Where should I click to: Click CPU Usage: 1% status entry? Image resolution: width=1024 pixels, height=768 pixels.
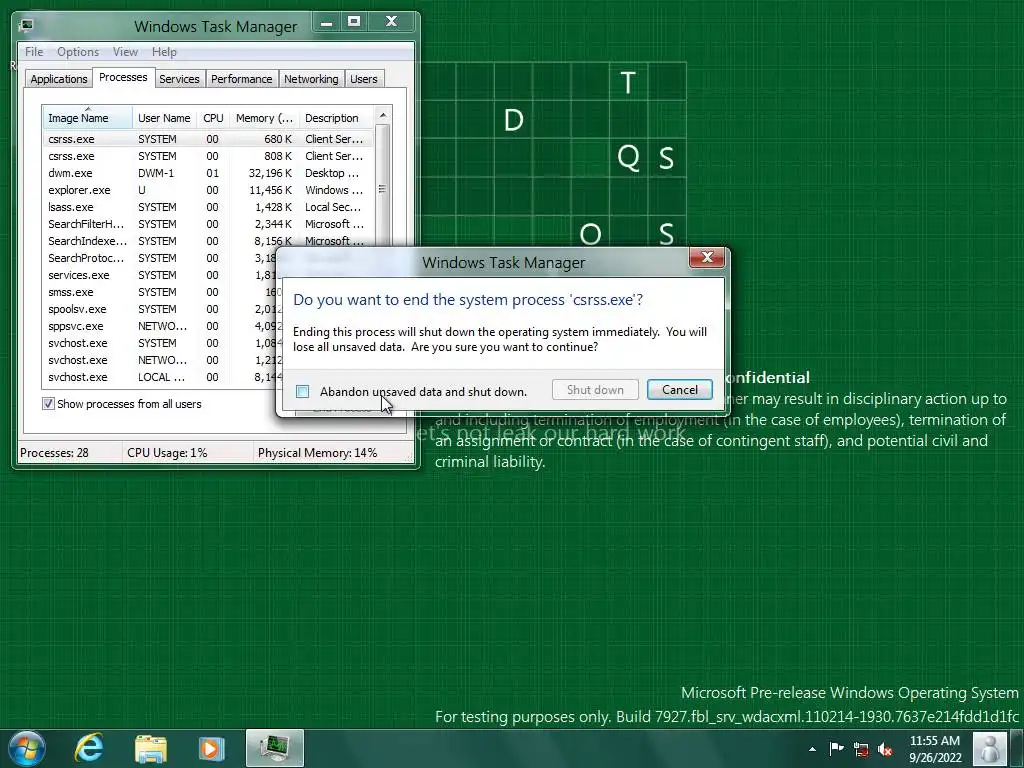(167, 453)
